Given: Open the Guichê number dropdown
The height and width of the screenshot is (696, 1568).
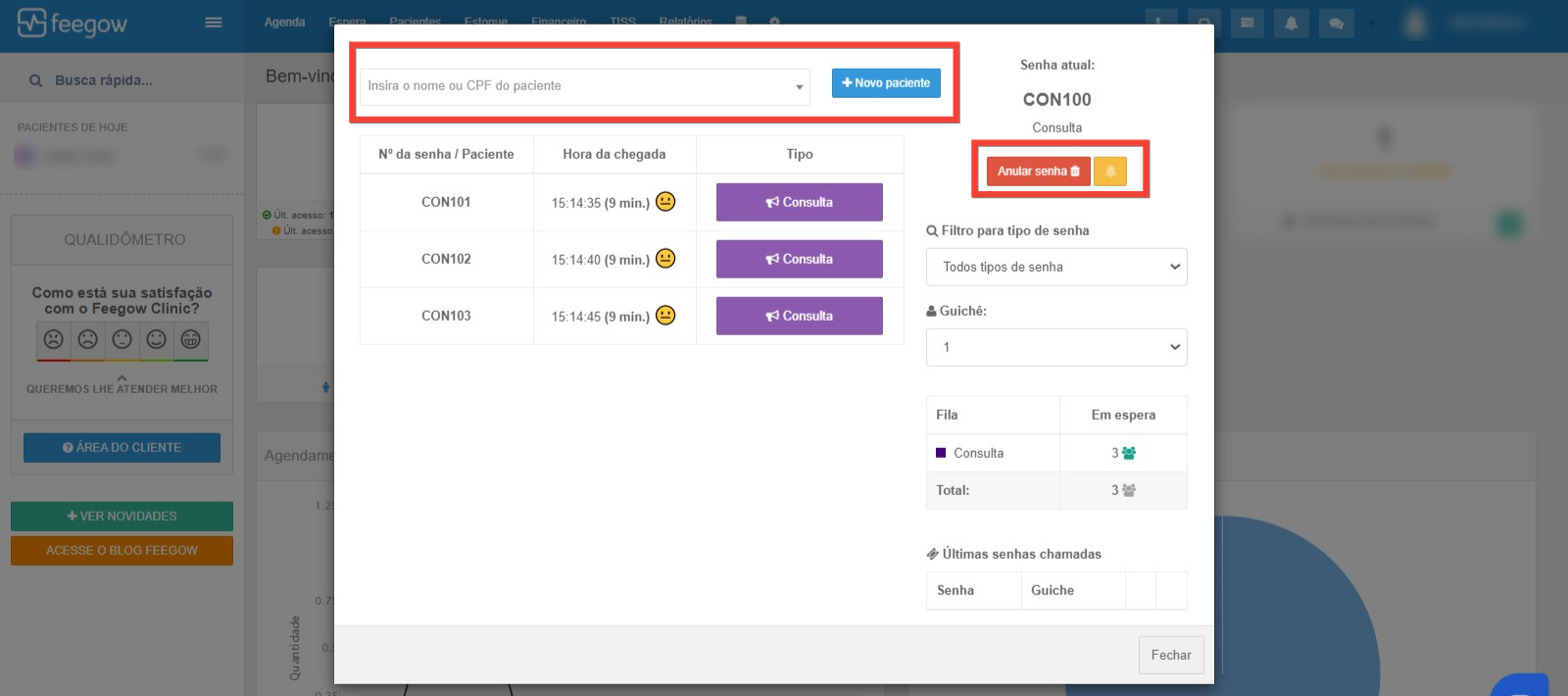Looking at the screenshot, I should [1056, 347].
